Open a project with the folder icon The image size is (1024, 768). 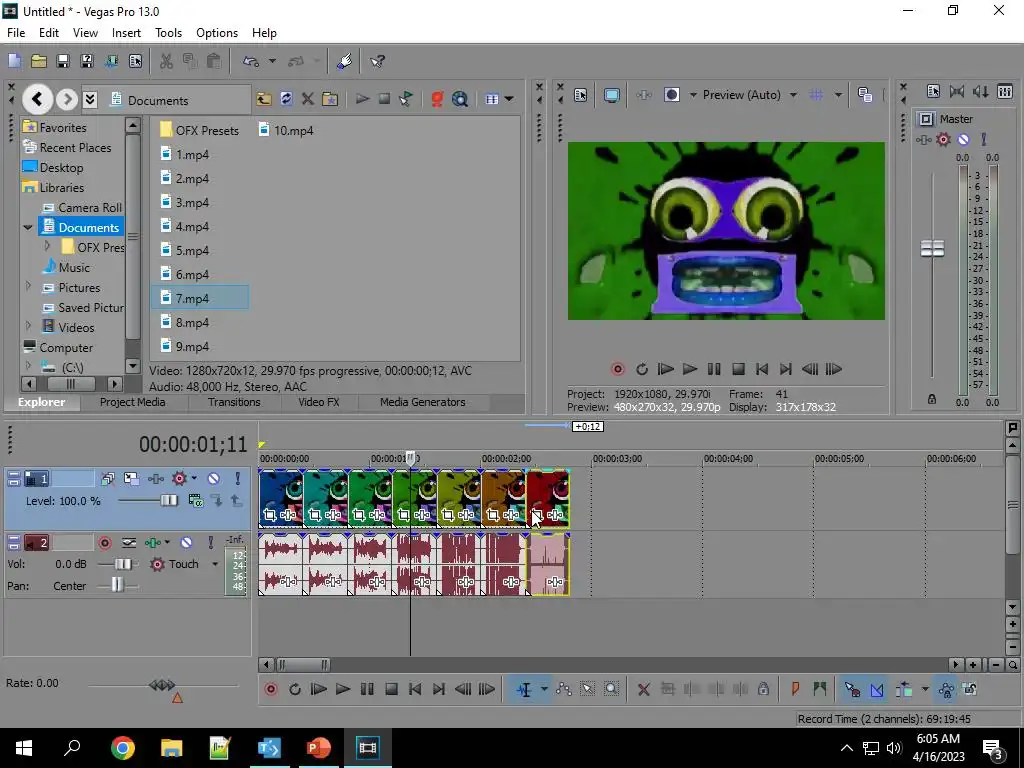tap(39, 61)
